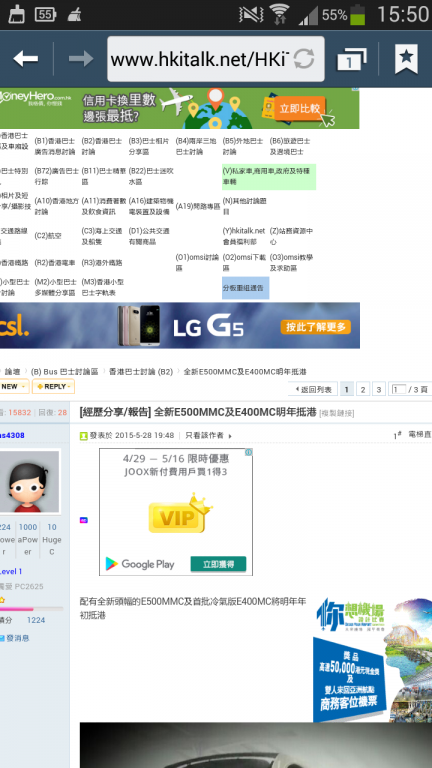Tap the browser back arrow

tap(25, 59)
